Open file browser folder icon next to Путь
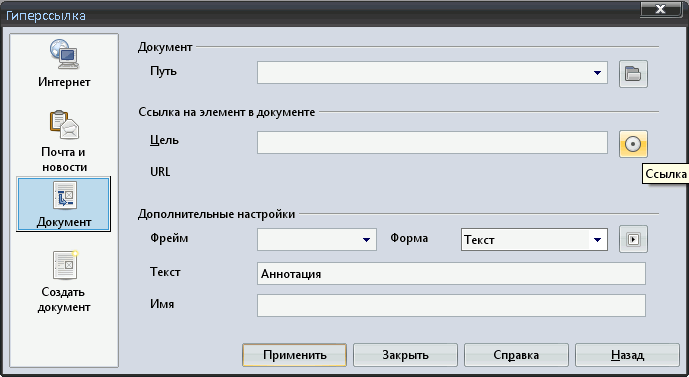This screenshot has height=377, width=689. click(633, 73)
